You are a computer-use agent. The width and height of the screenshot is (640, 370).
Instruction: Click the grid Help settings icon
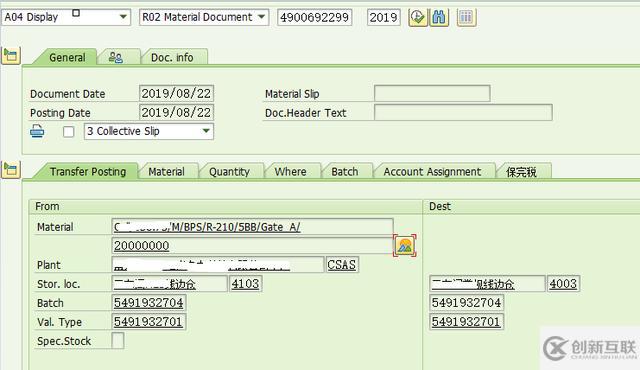(x=466, y=18)
